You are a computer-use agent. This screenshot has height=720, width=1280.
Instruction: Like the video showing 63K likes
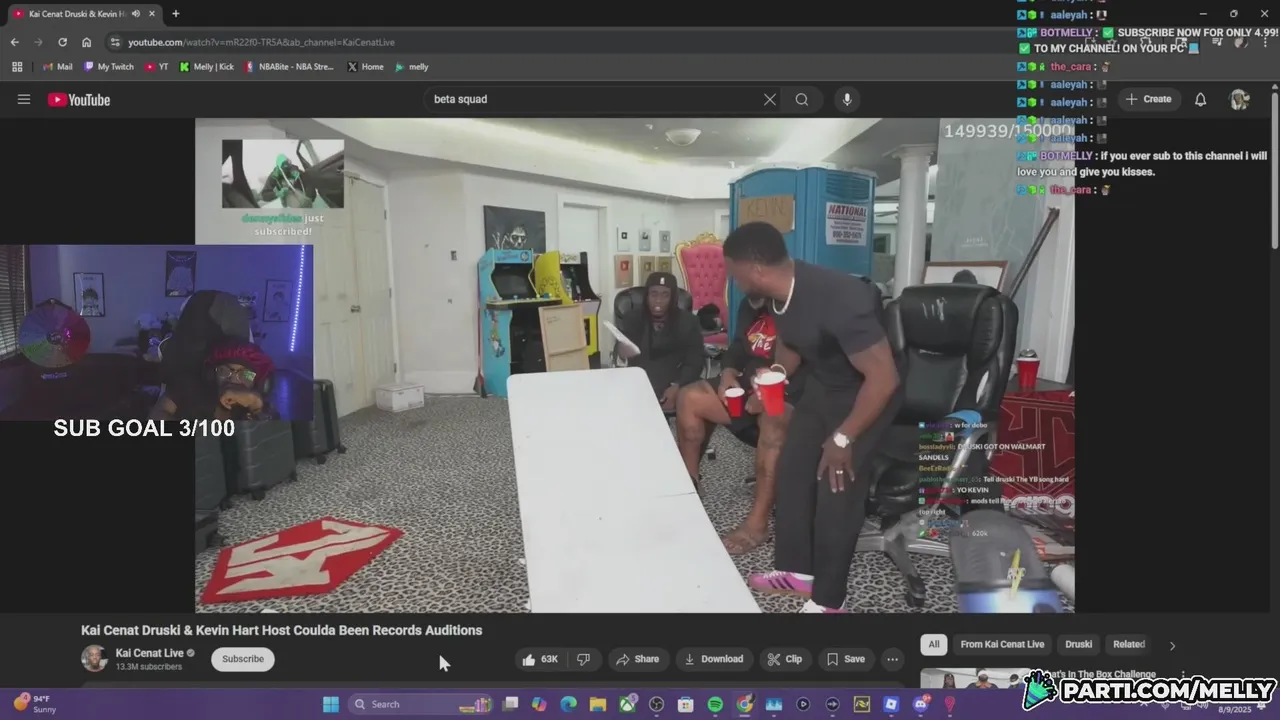tap(540, 659)
